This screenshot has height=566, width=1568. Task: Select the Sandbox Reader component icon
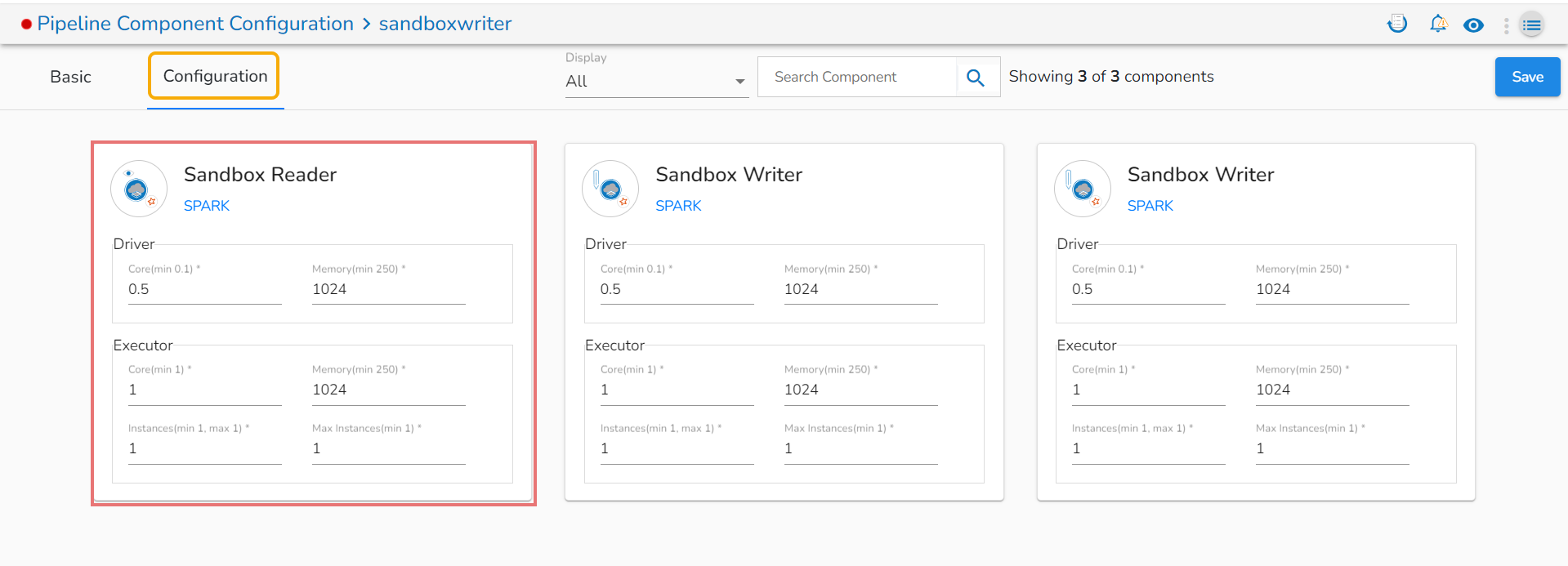(x=138, y=189)
